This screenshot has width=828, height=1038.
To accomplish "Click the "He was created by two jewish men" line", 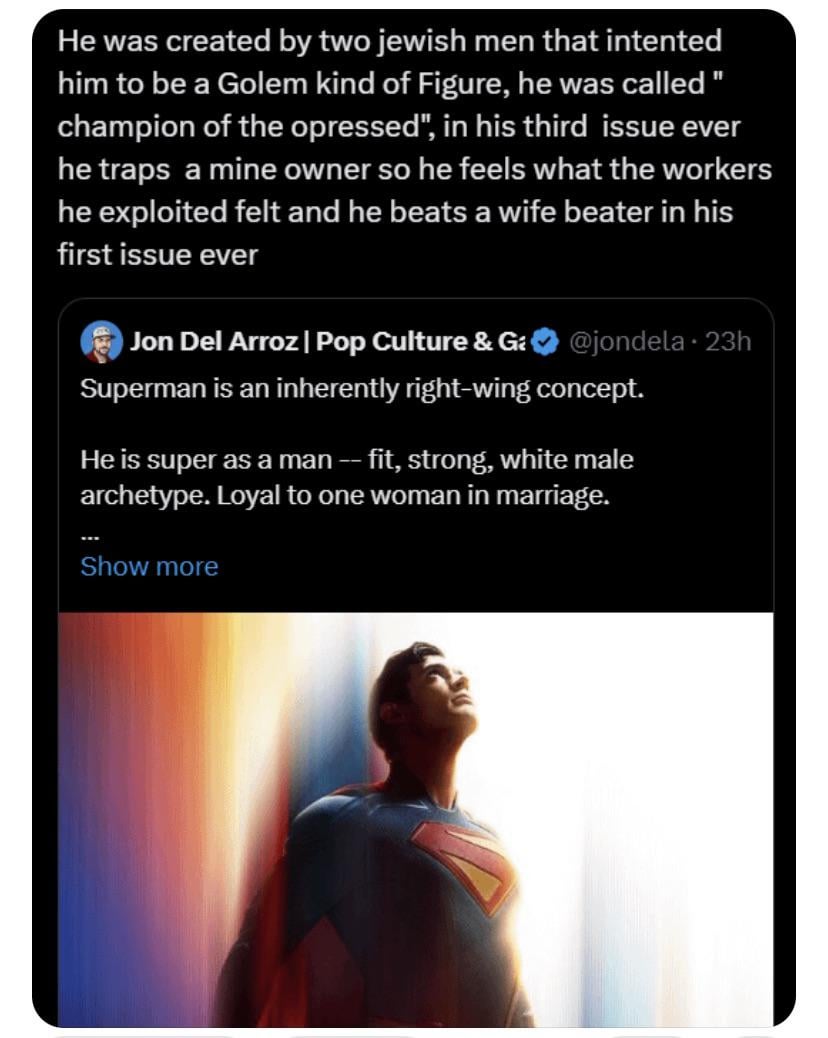I will [389, 41].
